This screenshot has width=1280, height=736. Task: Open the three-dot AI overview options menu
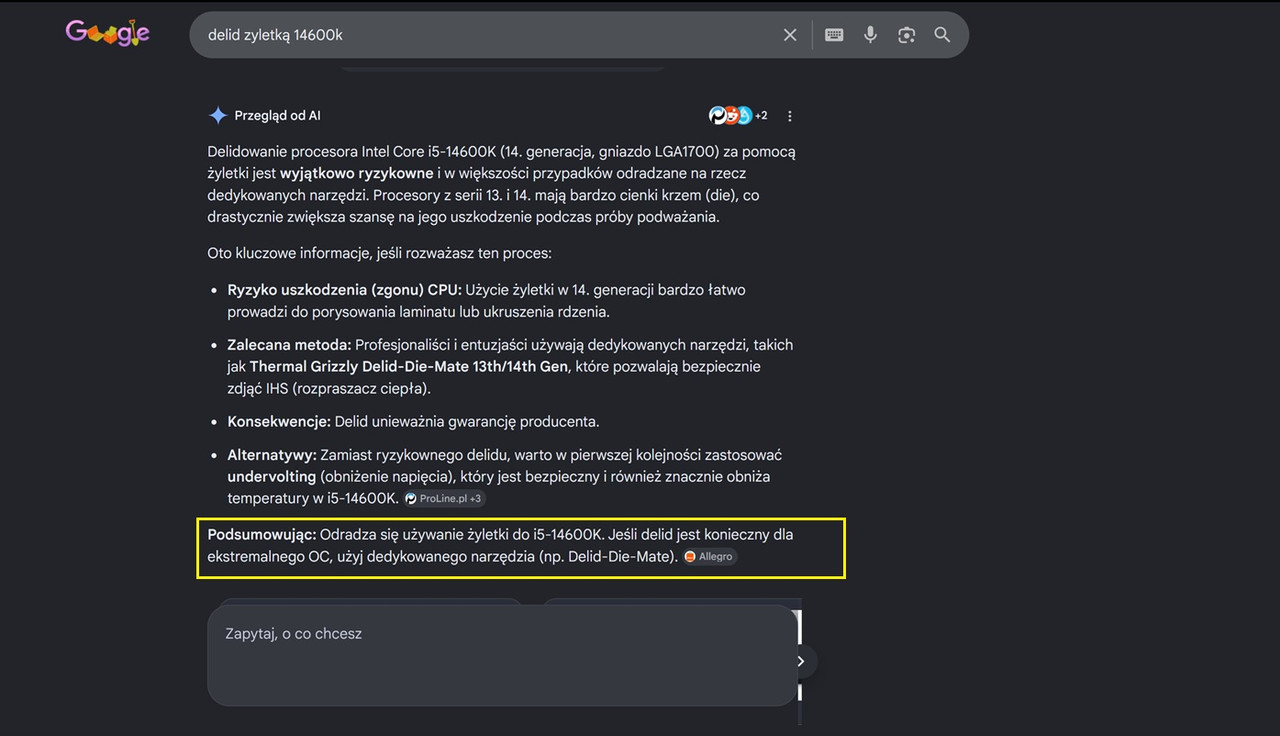pos(790,116)
